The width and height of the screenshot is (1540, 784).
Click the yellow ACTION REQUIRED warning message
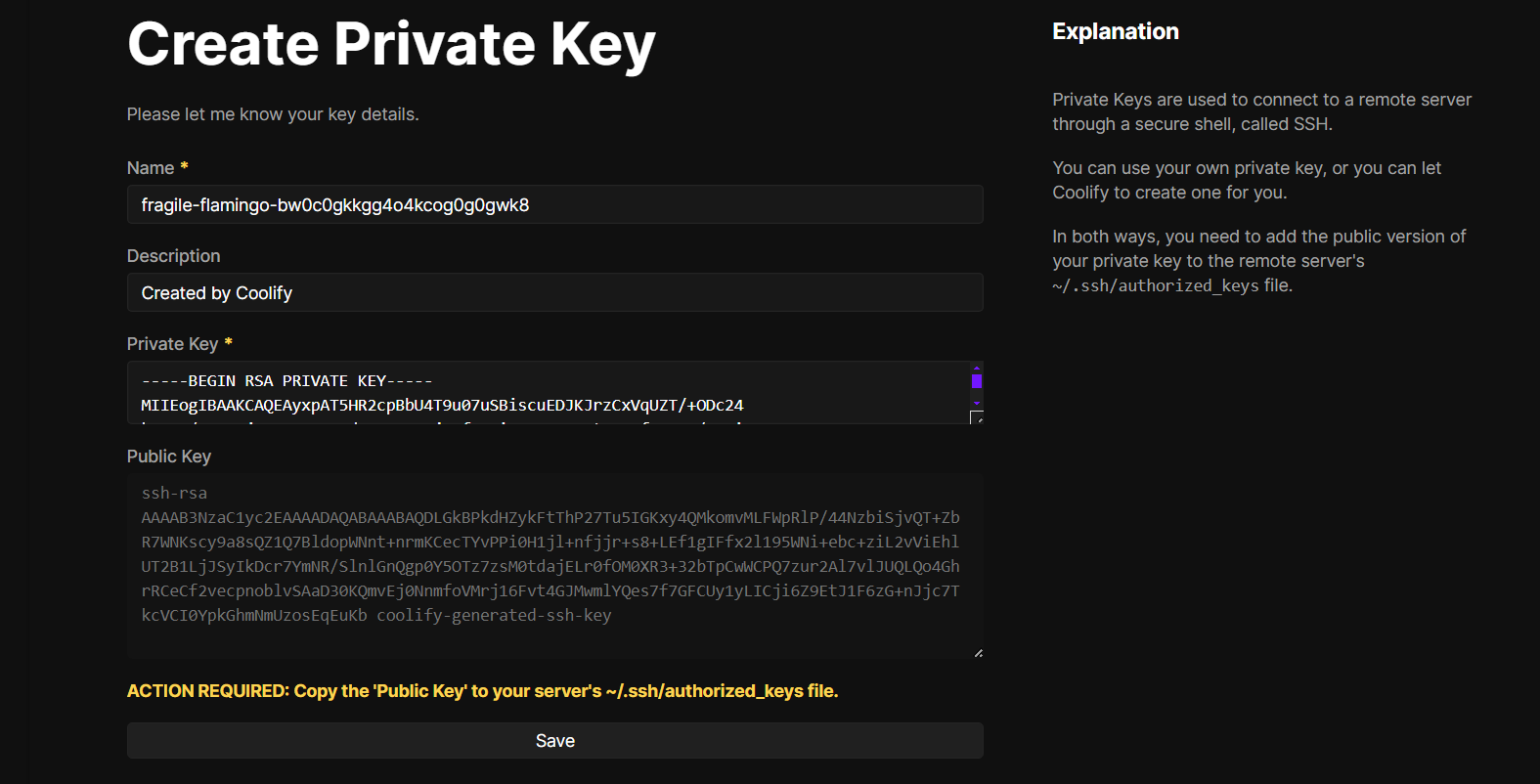pyautogui.click(x=482, y=691)
